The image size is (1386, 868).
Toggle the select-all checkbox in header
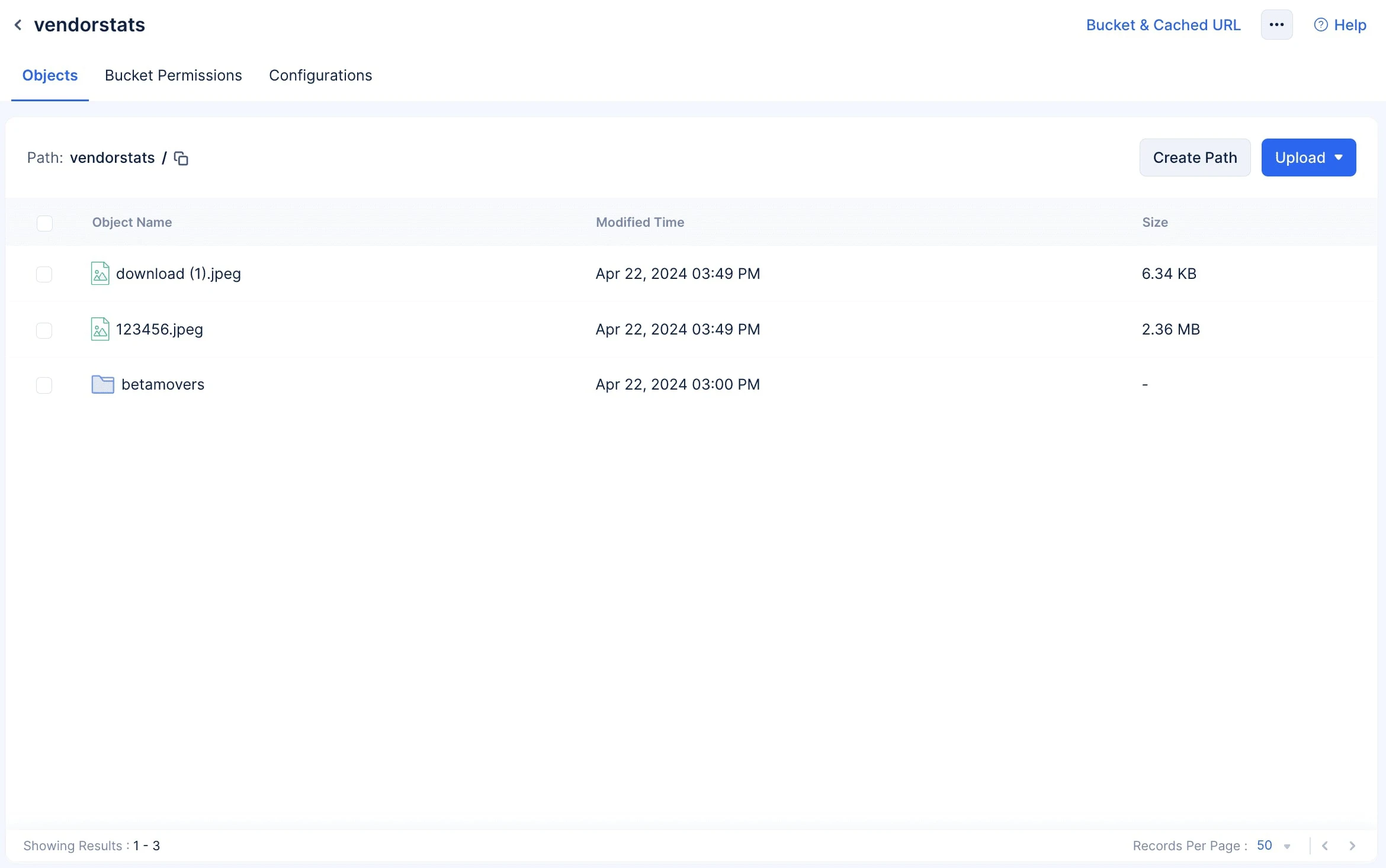tap(44, 223)
